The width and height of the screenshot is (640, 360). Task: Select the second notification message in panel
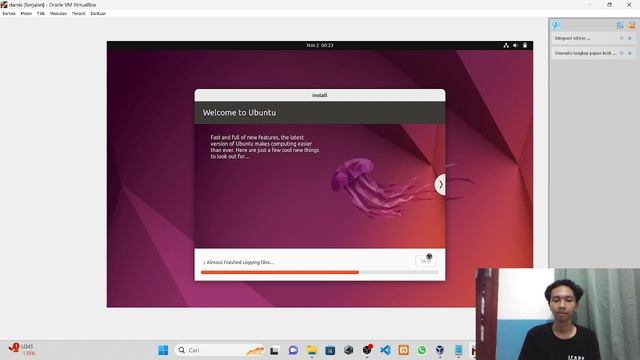[x=585, y=53]
